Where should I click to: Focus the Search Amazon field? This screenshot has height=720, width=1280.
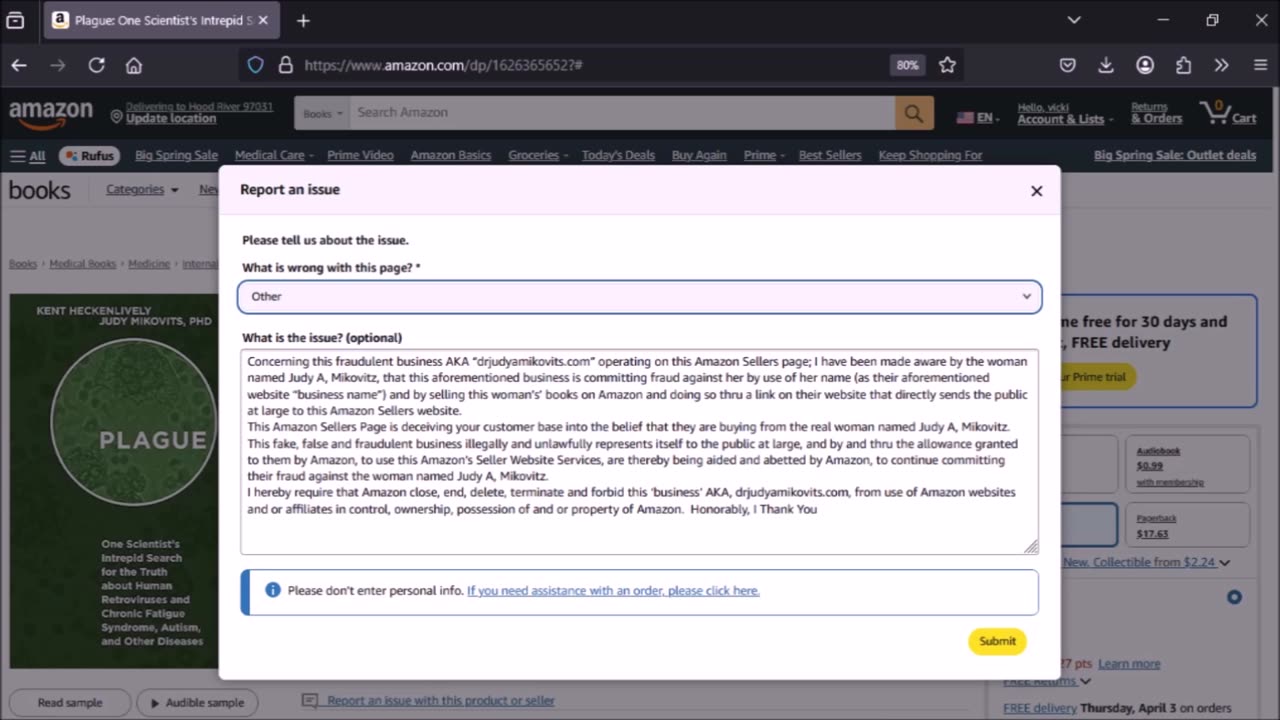[622, 113]
